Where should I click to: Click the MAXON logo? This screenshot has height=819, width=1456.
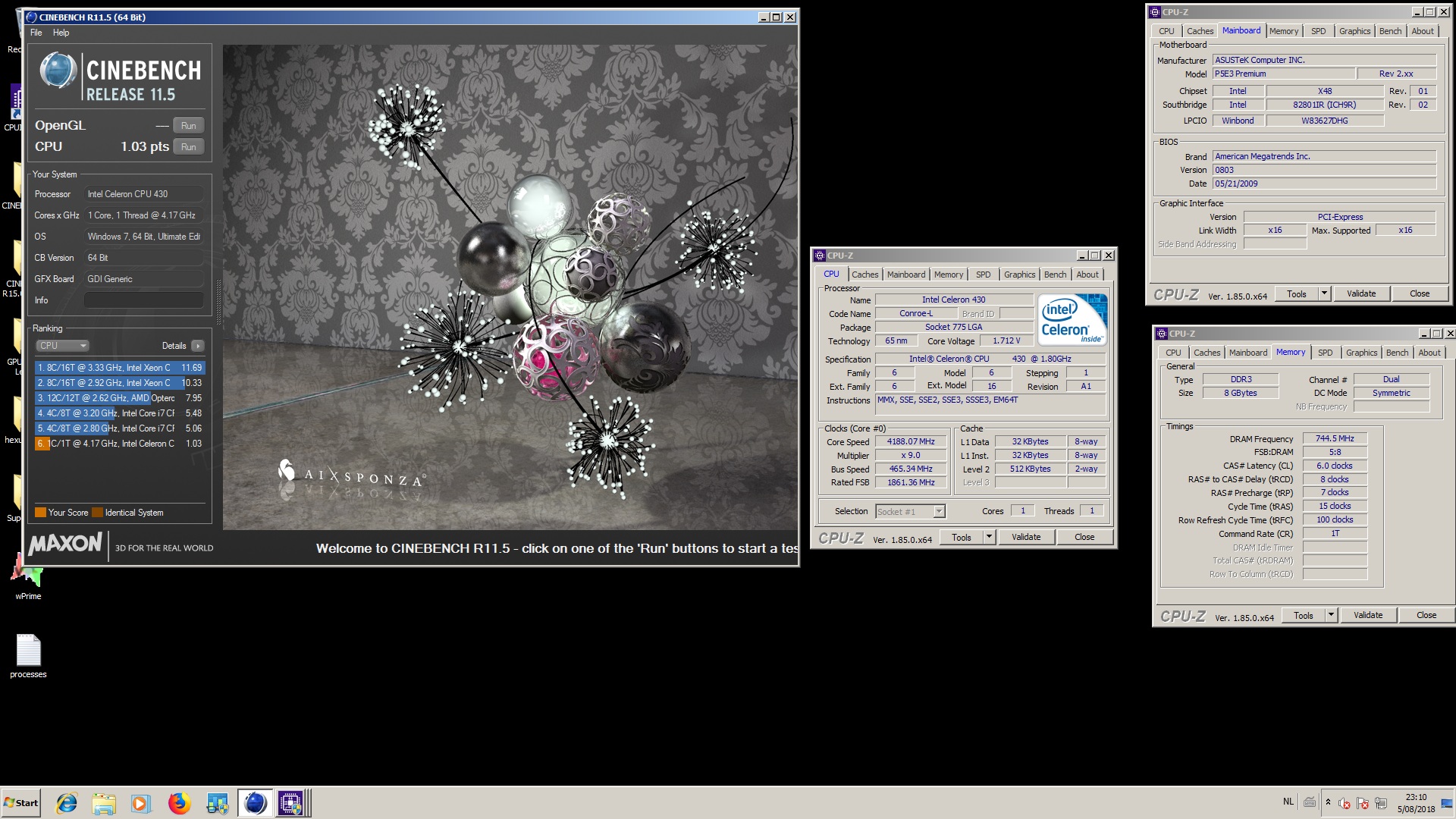coord(65,544)
